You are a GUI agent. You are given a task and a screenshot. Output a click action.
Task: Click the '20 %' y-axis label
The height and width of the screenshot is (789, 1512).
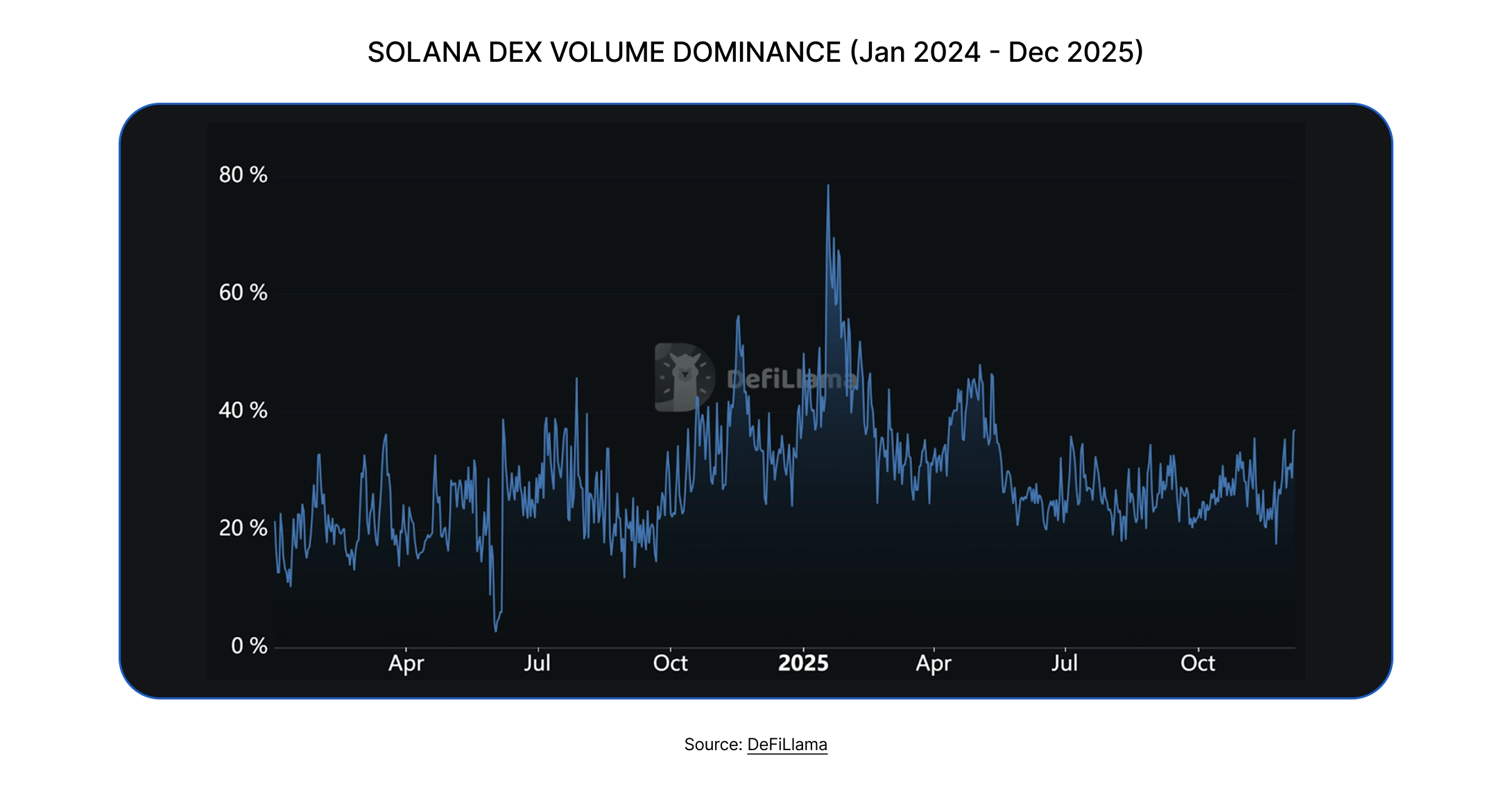pos(243,528)
